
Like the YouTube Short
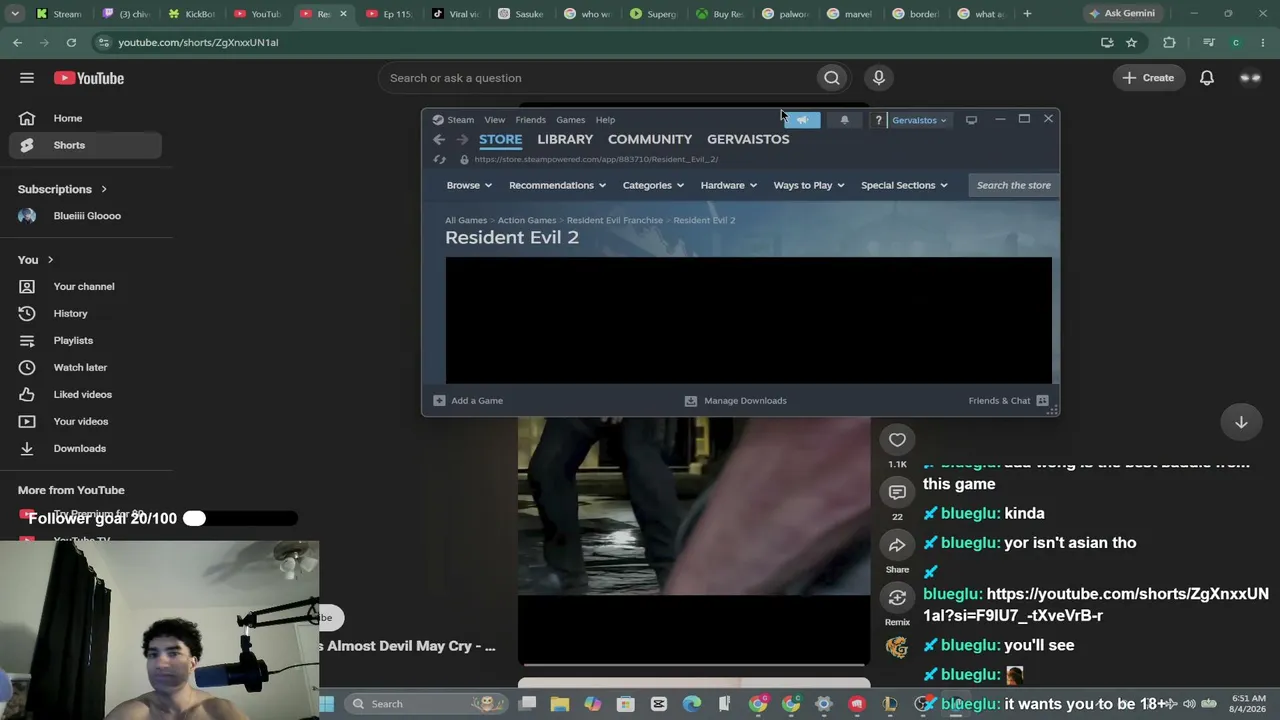[897, 440]
